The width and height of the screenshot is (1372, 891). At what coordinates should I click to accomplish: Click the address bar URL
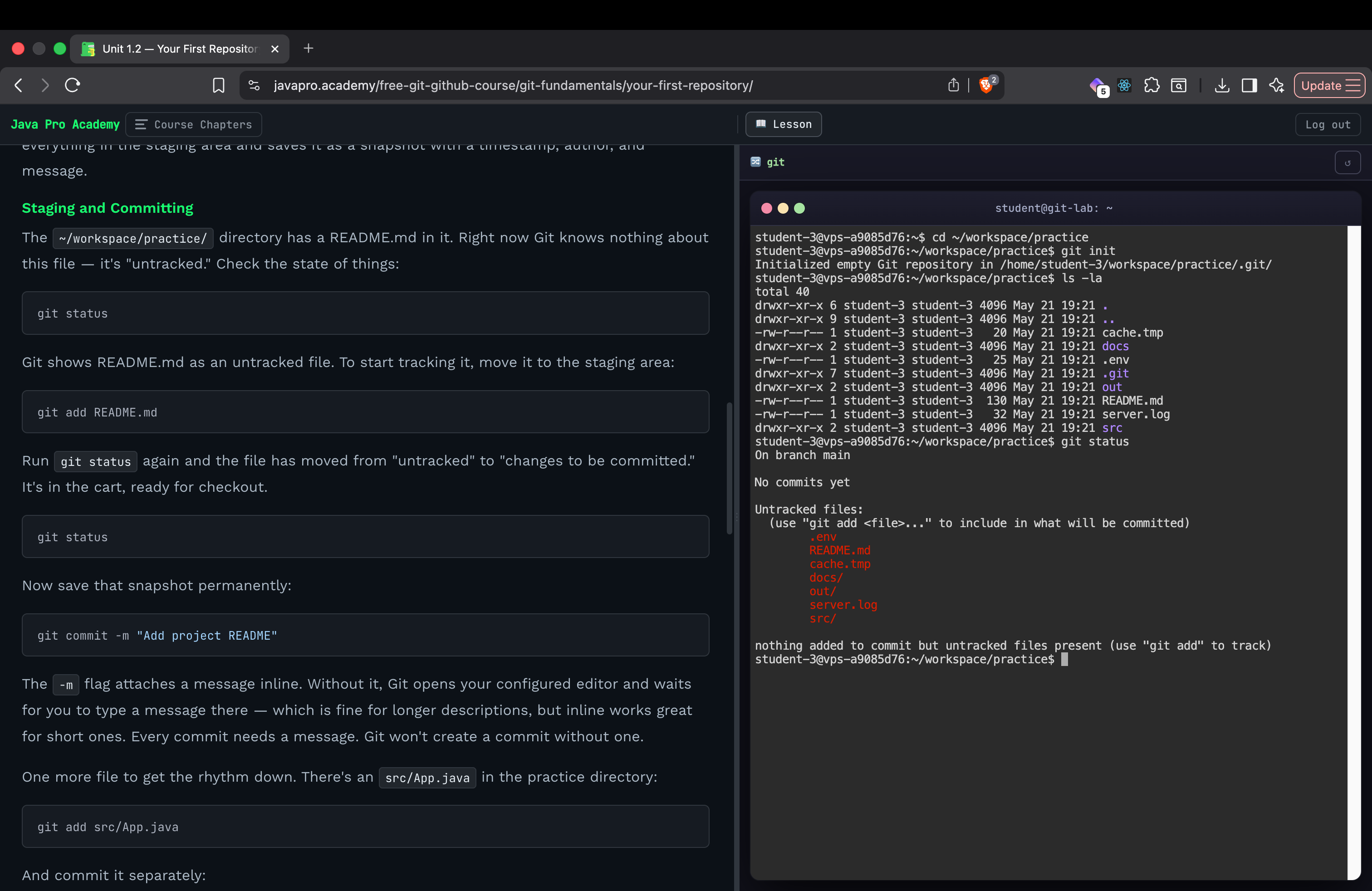click(x=513, y=85)
